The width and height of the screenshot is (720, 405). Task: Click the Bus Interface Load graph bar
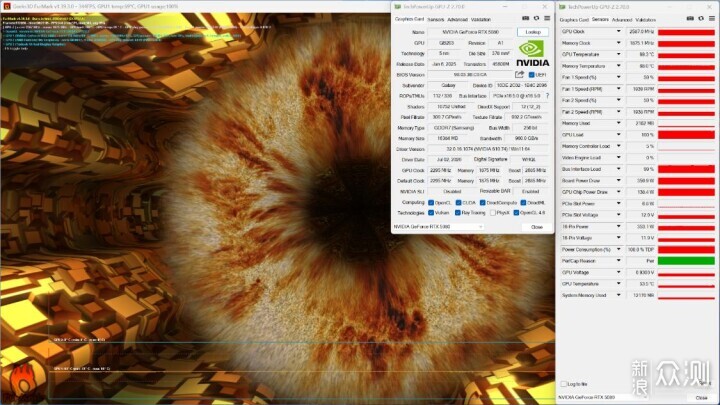[686, 169]
